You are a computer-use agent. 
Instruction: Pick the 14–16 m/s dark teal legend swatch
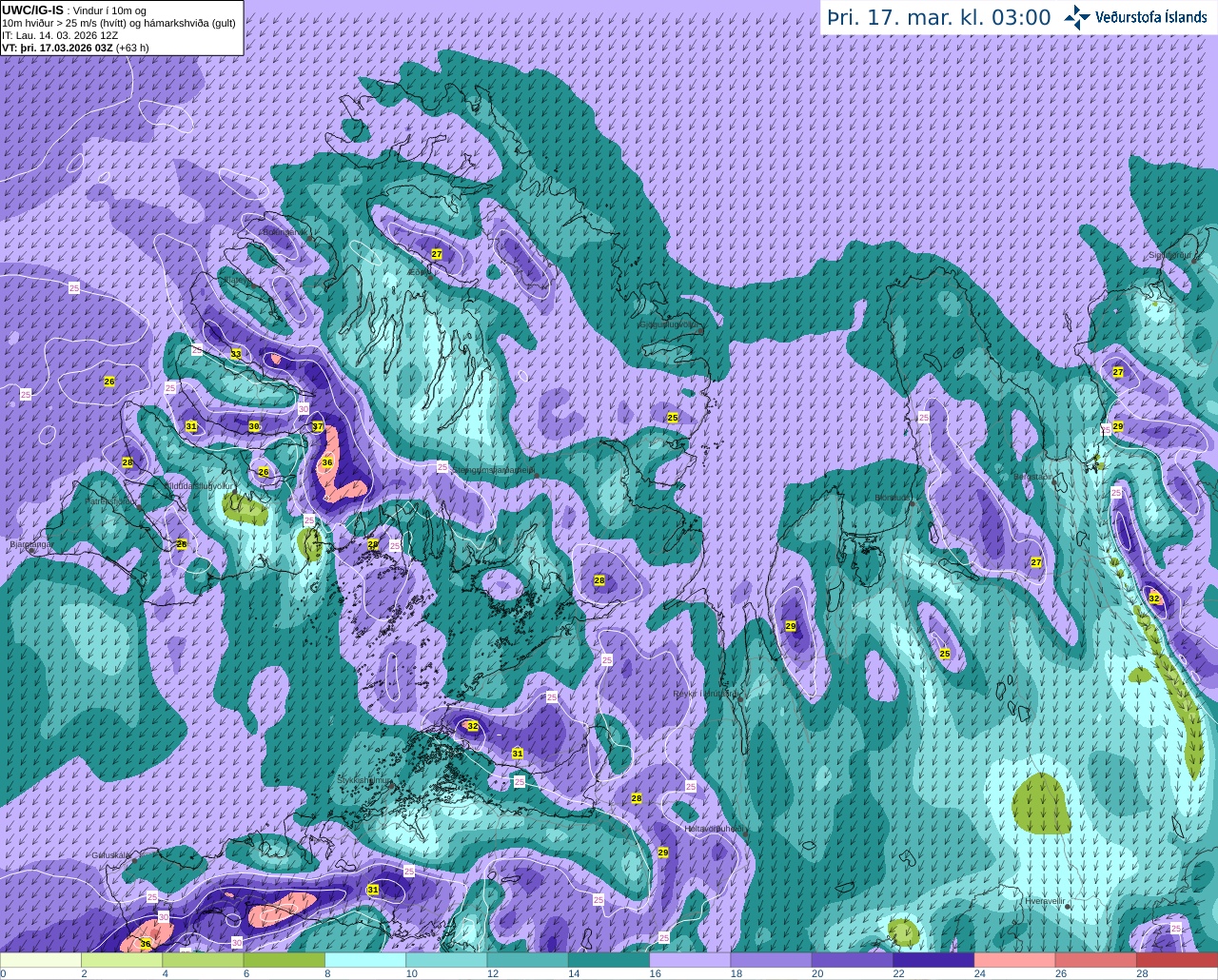609,960
